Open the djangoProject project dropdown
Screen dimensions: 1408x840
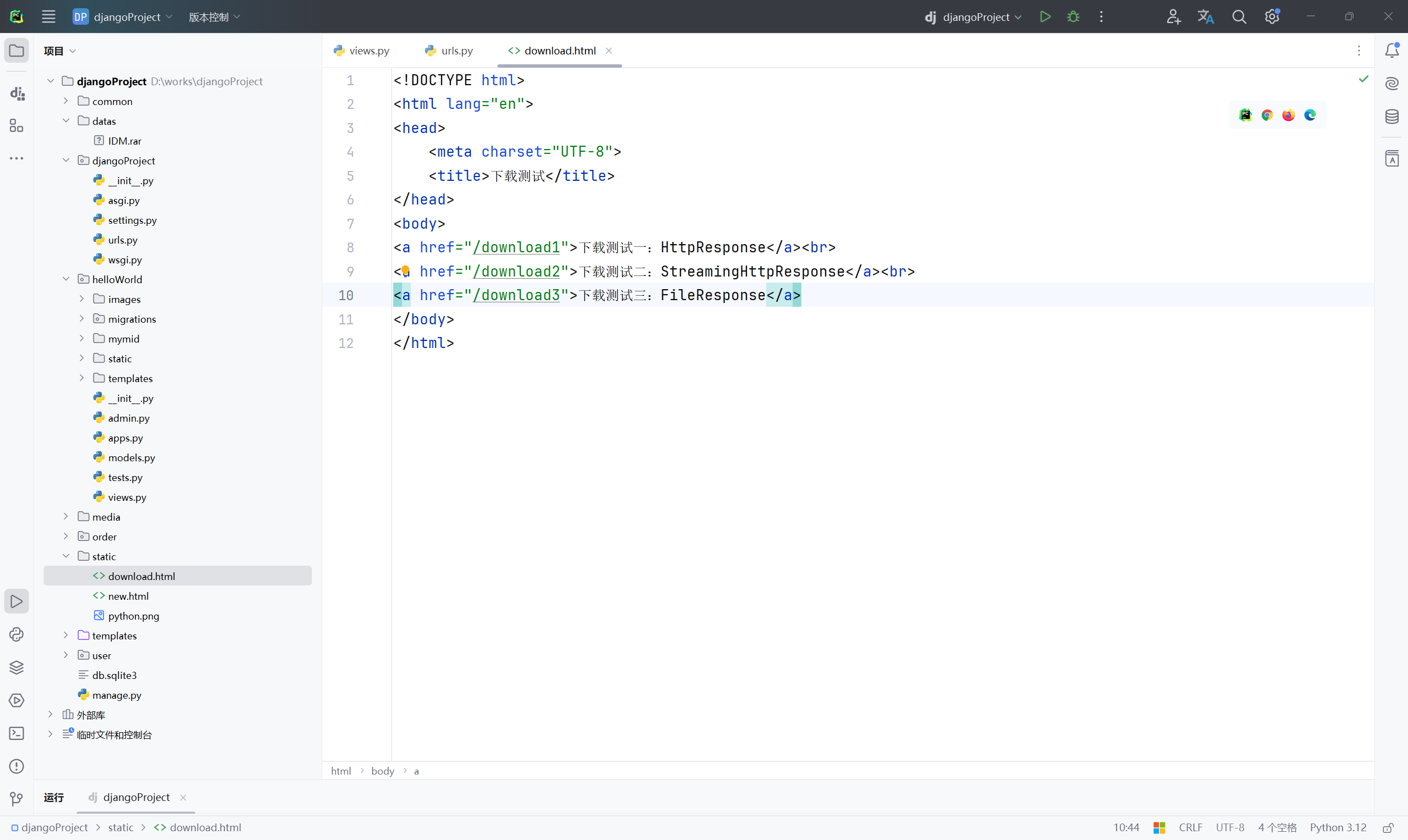123,17
